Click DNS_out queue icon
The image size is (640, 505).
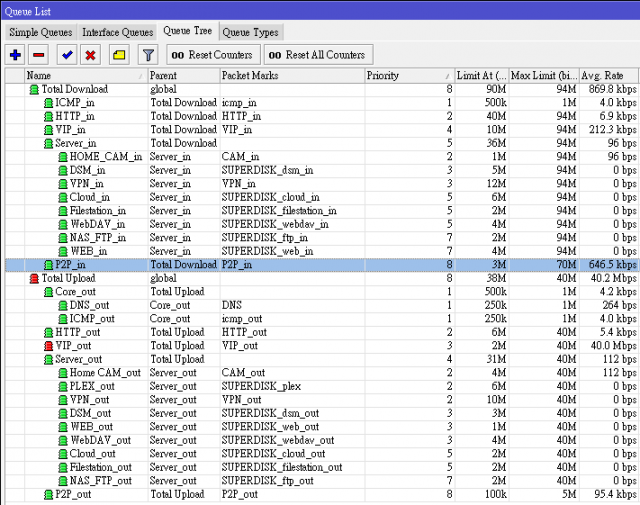pyautogui.click(x=63, y=305)
